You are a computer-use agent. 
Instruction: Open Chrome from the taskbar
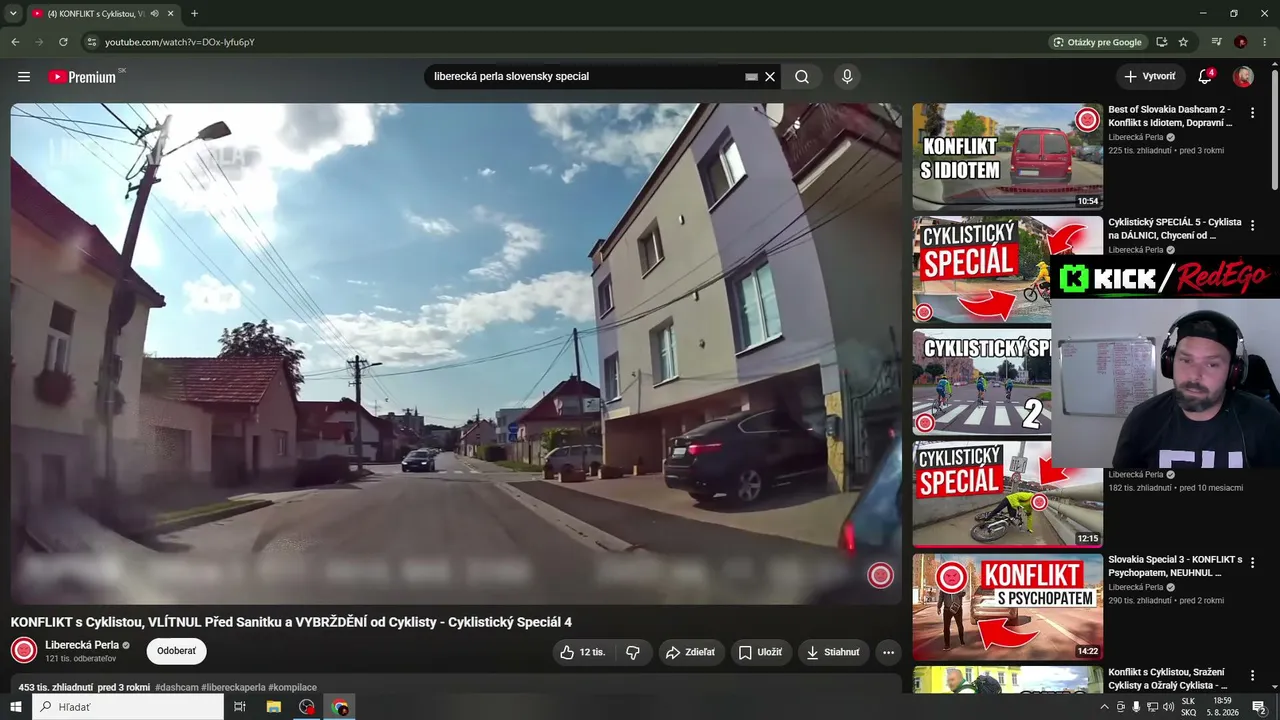coord(341,707)
